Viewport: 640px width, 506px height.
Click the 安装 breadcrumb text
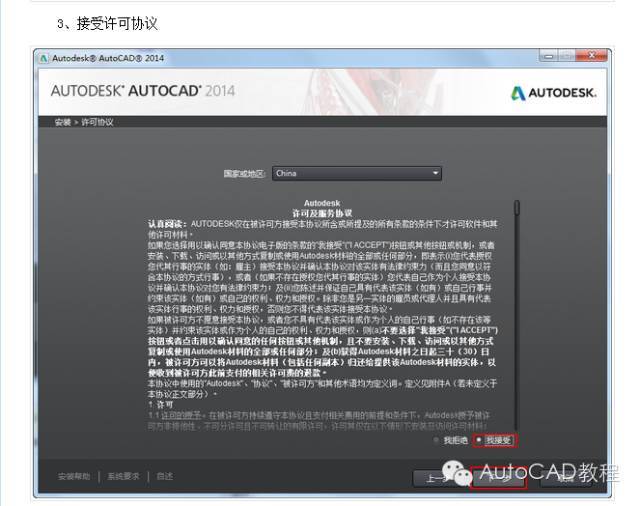tap(63, 122)
